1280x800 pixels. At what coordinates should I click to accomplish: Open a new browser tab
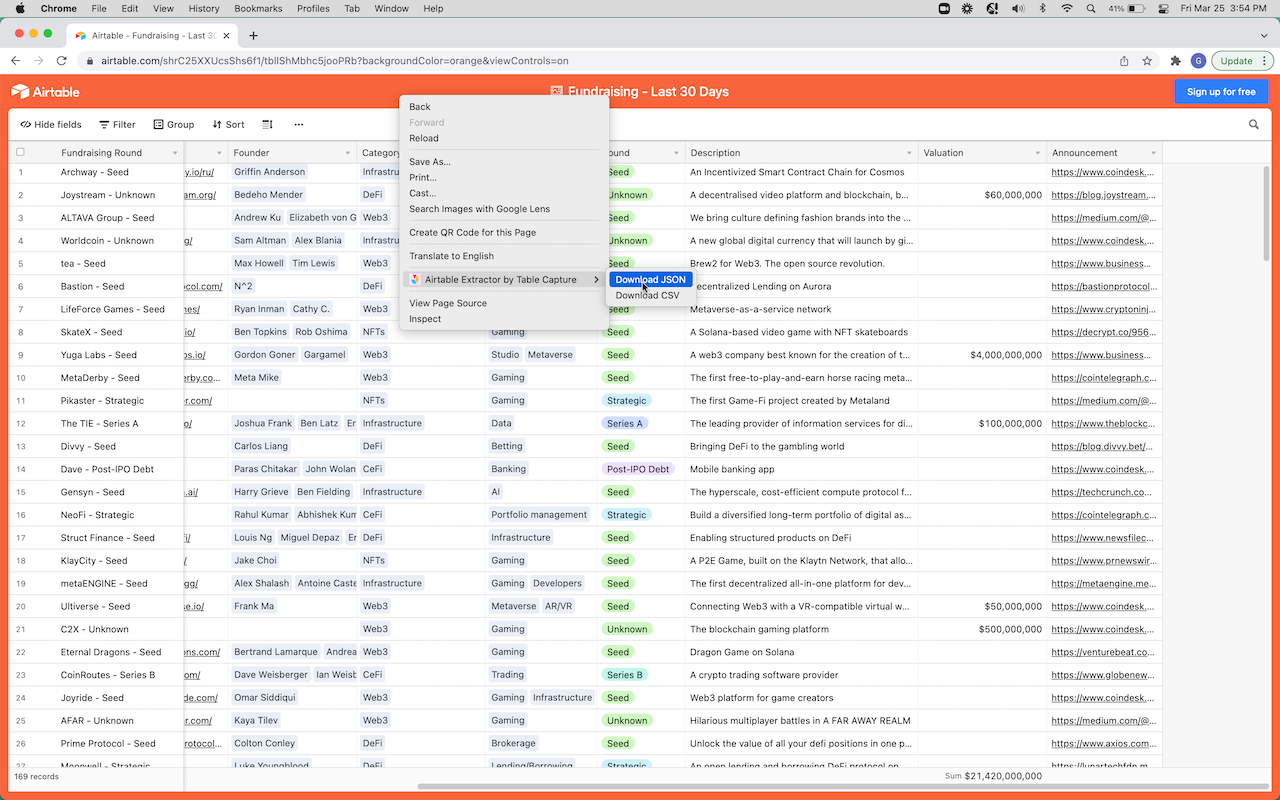click(x=253, y=35)
